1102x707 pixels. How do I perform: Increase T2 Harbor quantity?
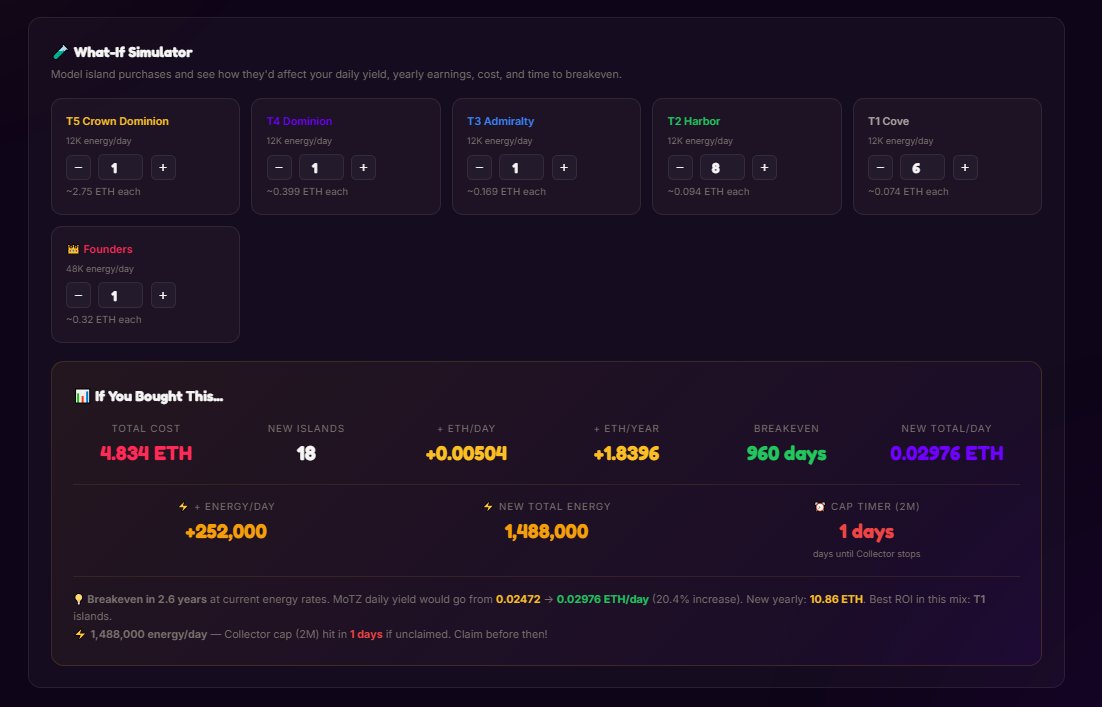pyautogui.click(x=764, y=167)
